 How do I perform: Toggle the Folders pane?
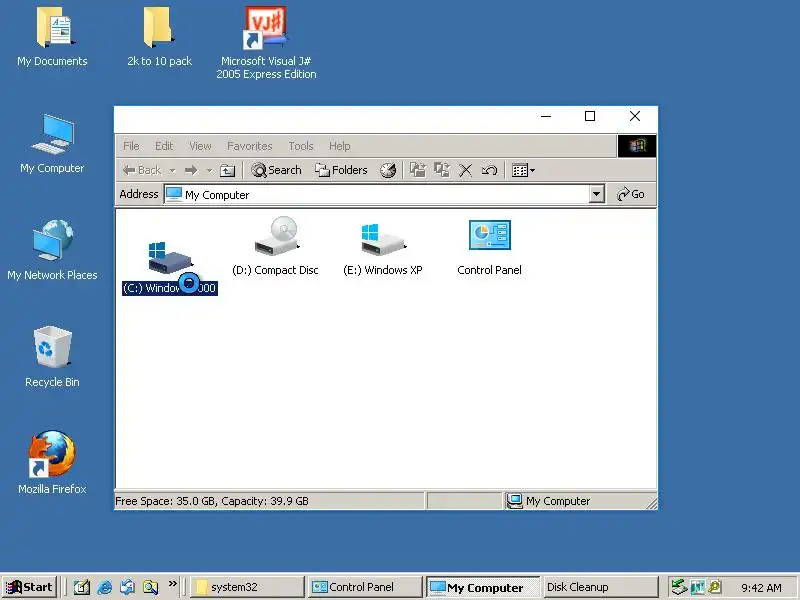(341, 170)
